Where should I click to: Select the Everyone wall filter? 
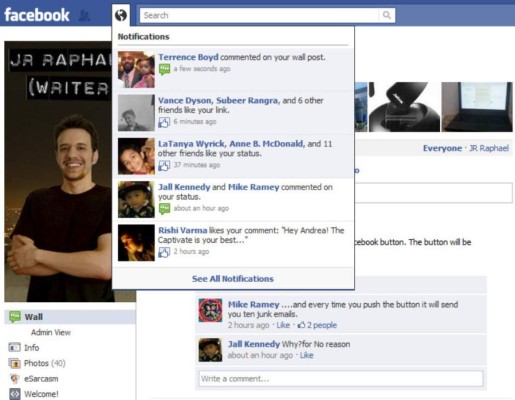pos(442,148)
